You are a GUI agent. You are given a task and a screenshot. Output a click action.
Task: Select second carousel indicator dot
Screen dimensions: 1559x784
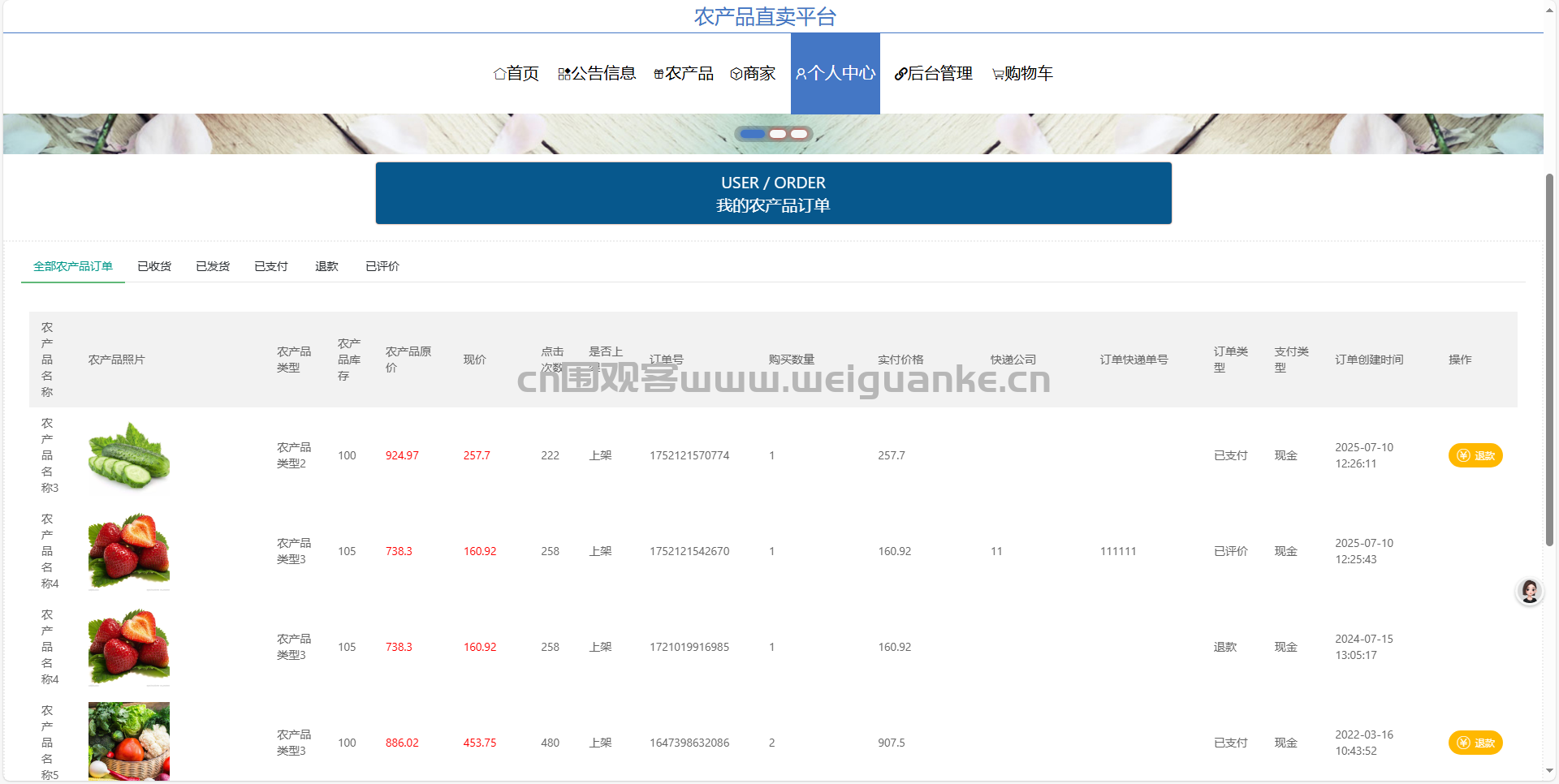(x=778, y=134)
